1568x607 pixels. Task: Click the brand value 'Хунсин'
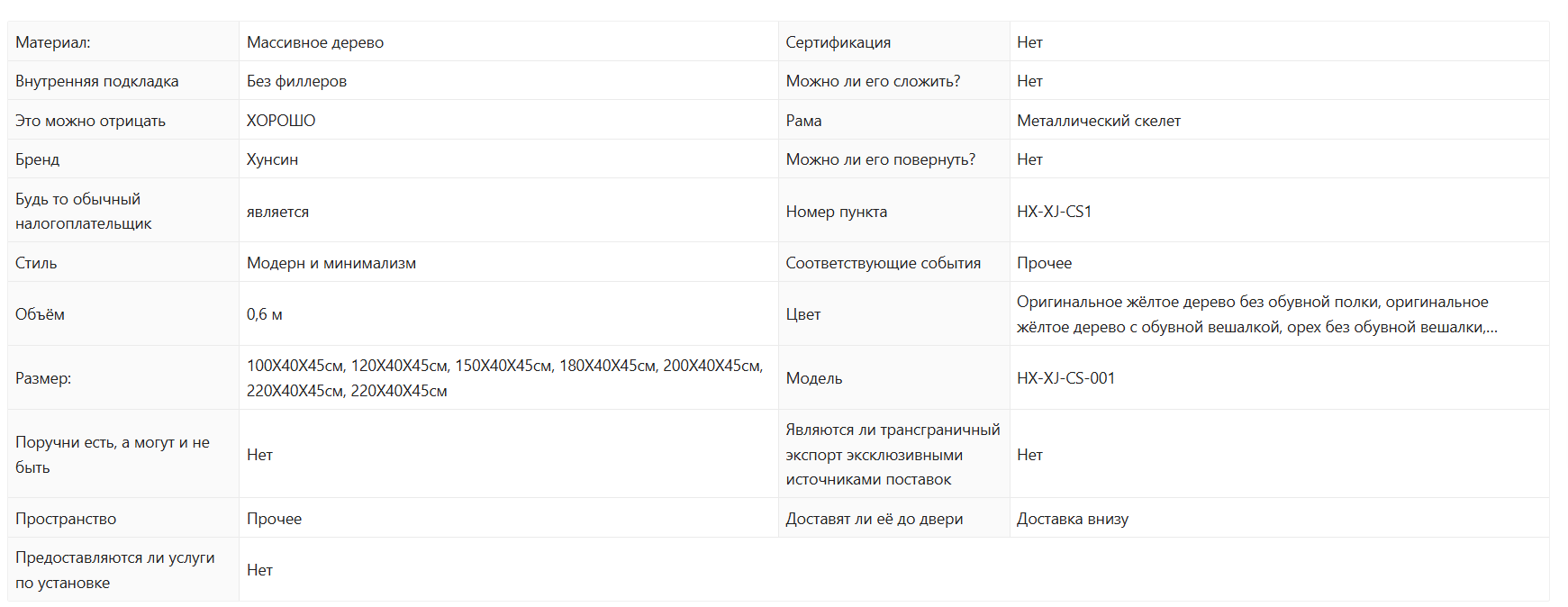(x=272, y=159)
